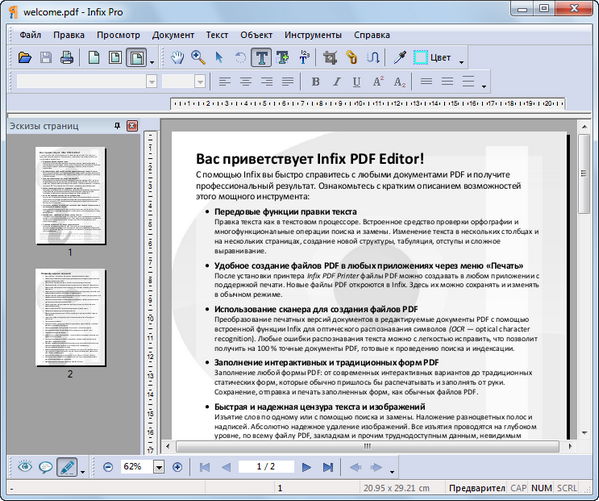The height and width of the screenshot is (501, 599).
Task: Open the Файл menu
Action: 30,35
